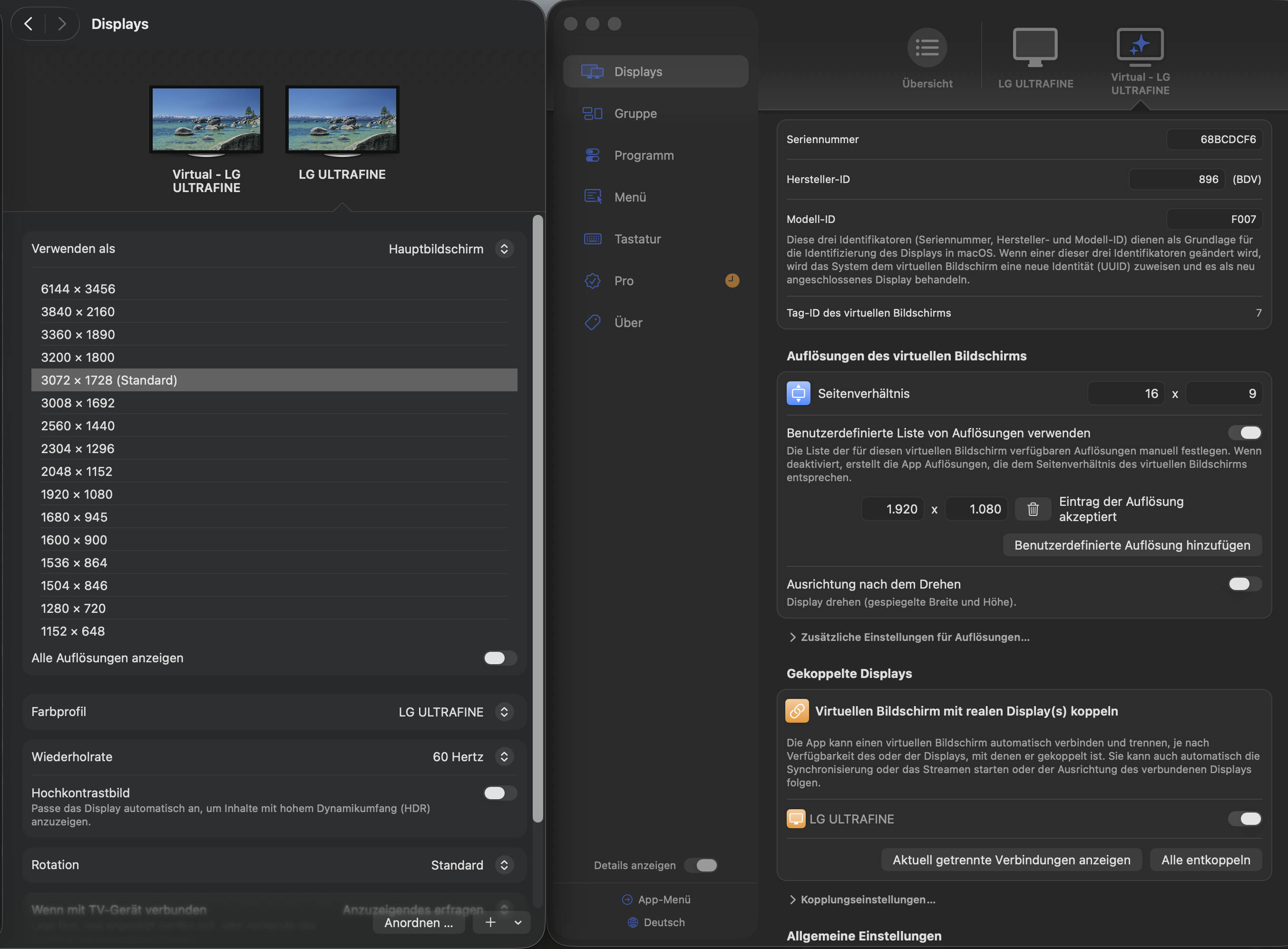Open Tastatur keyboard icon in sidebar
This screenshot has width=1288, height=949.
pos(592,239)
